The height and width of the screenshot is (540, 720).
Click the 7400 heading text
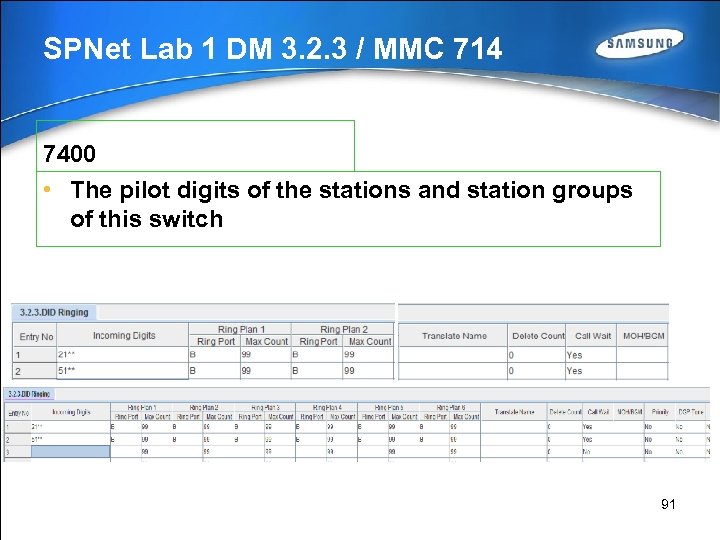point(69,153)
